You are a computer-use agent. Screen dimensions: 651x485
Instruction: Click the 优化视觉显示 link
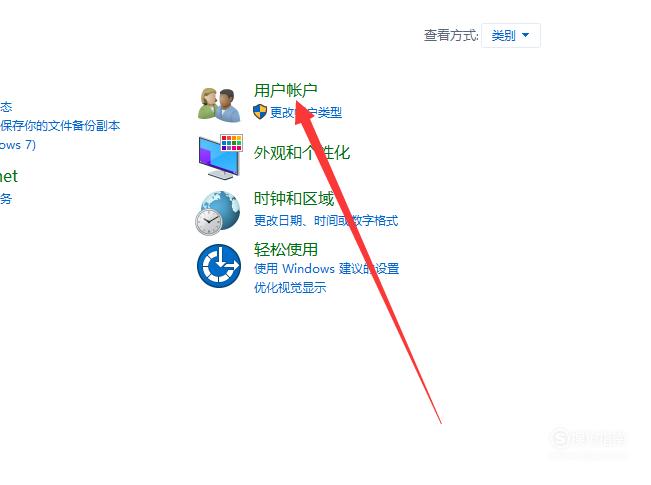[x=290, y=287]
